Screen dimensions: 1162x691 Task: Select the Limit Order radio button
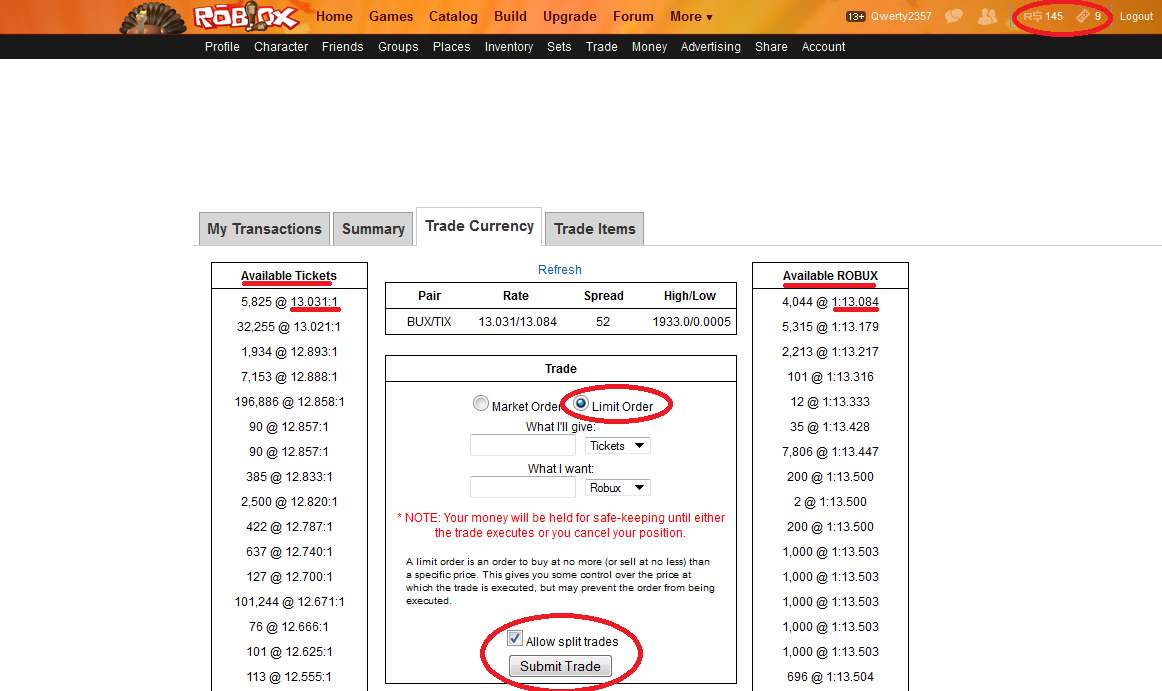point(581,403)
